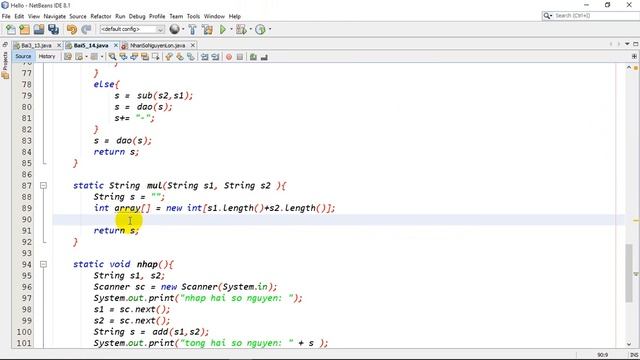Click the globe browser icon
Image resolution: width=640 pixels, height=360 pixels.
(x=174, y=29)
